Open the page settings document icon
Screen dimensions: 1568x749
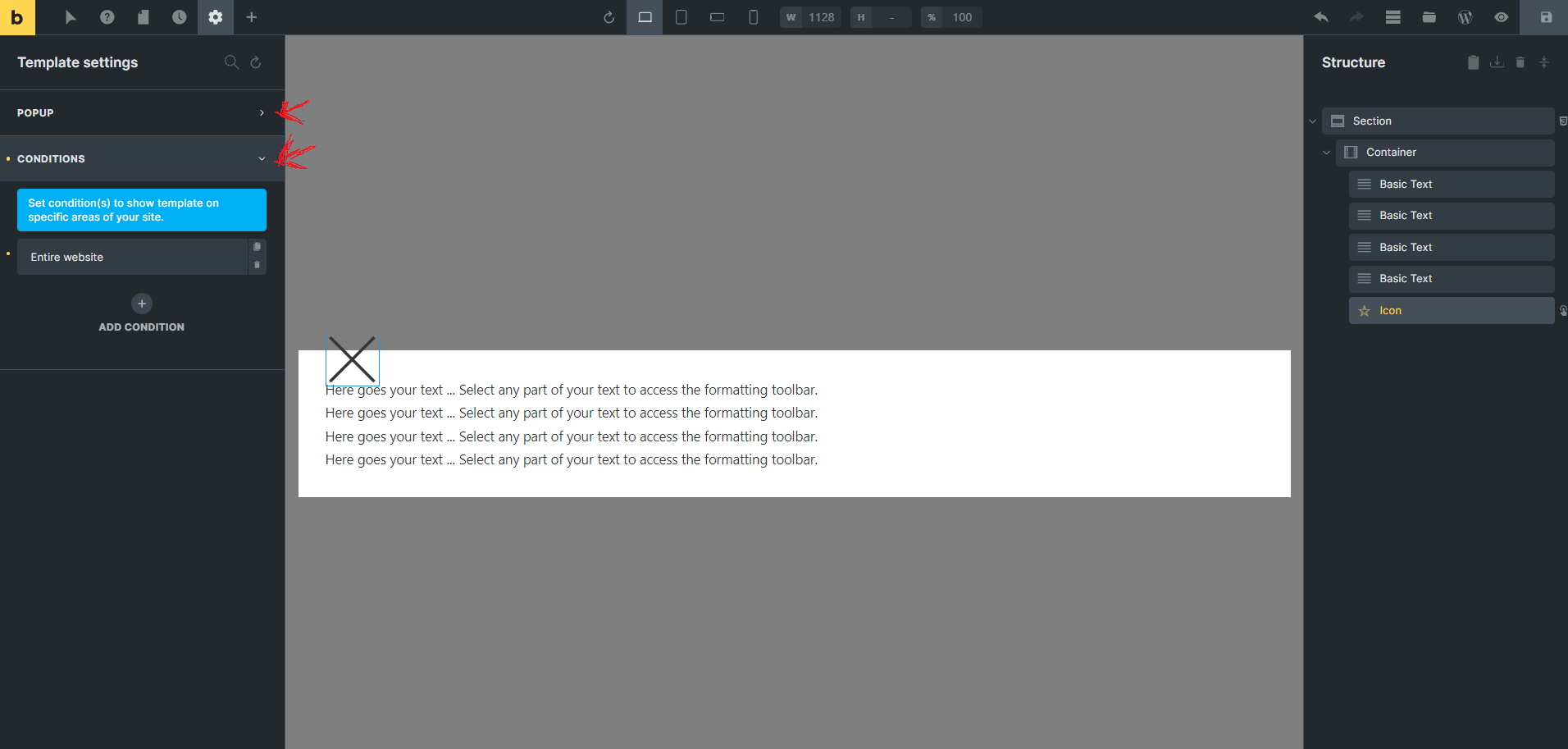click(x=143, y=17)
